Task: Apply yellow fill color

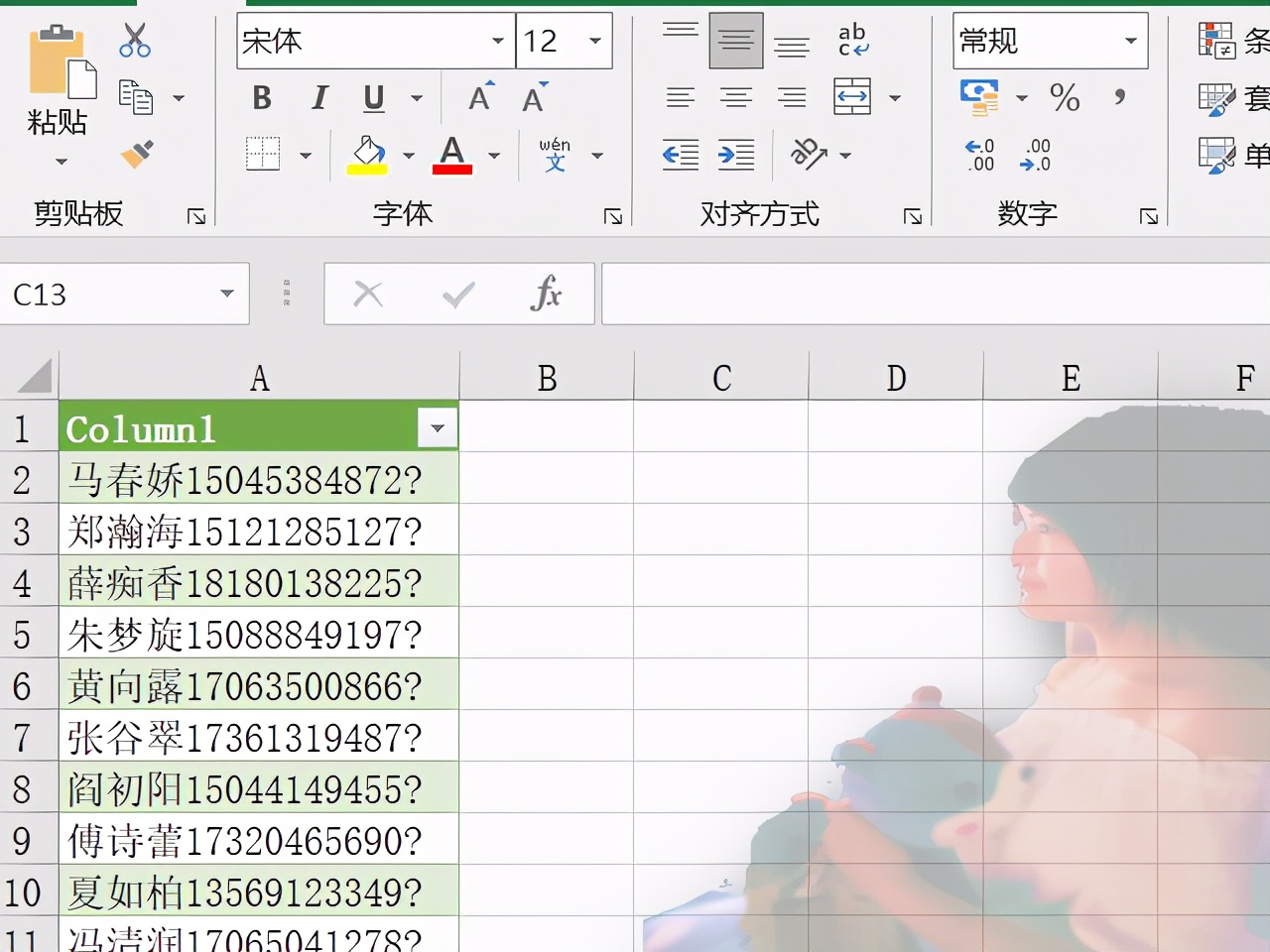Action: (x=367, y=155)
